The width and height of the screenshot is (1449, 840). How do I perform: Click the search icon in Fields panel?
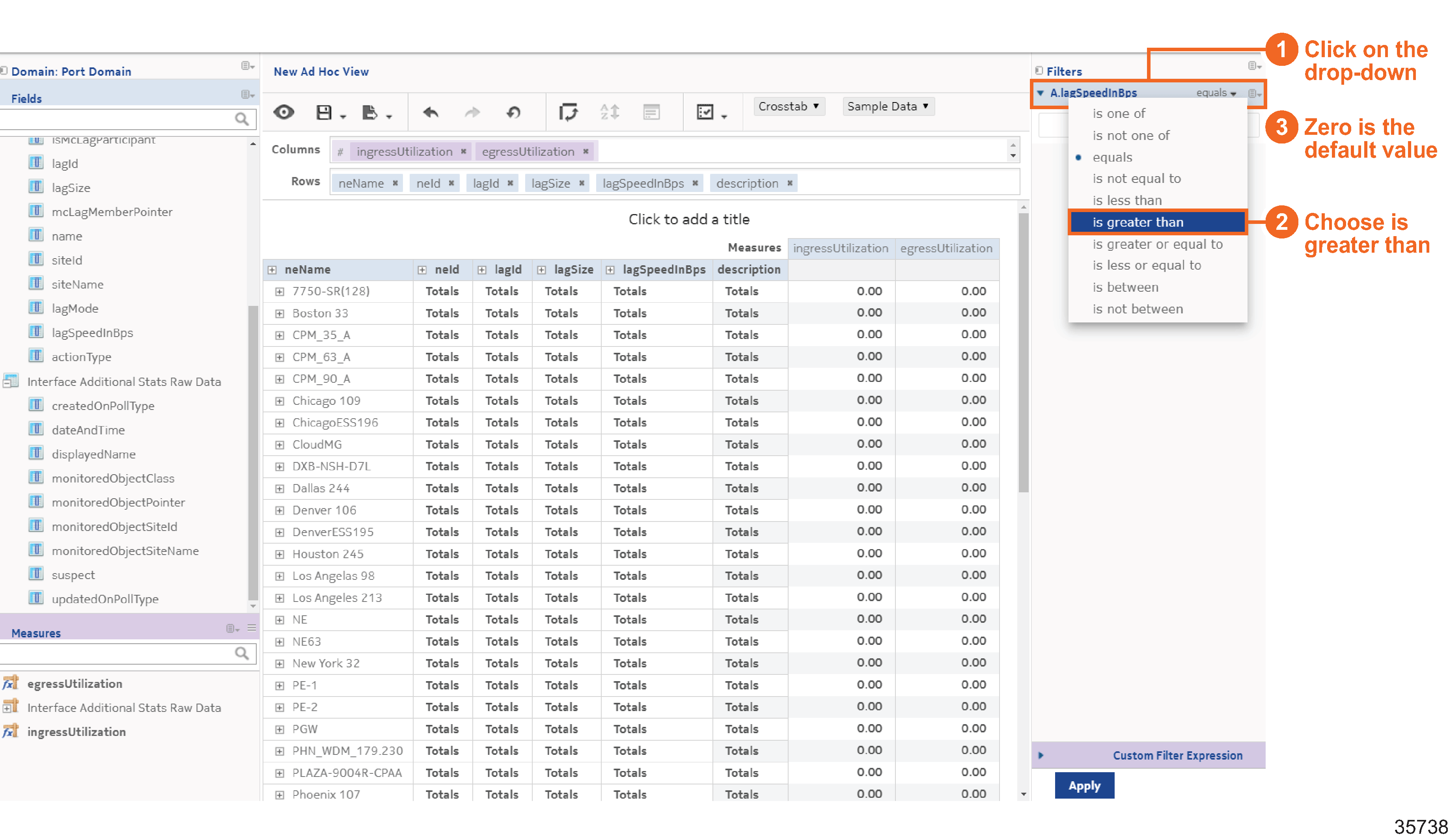point(241,119)
